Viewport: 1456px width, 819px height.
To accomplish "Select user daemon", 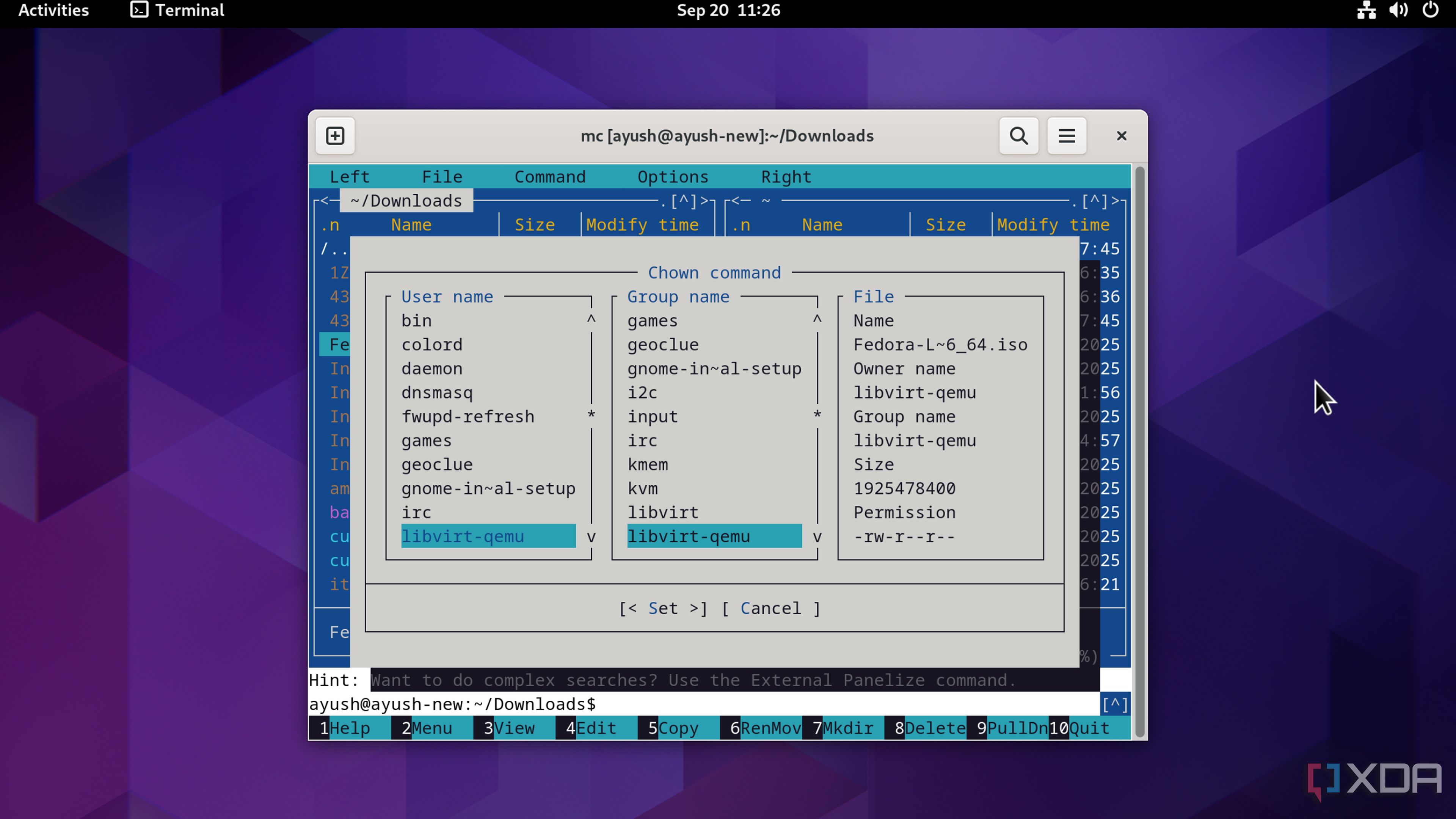I will point(488,369).
